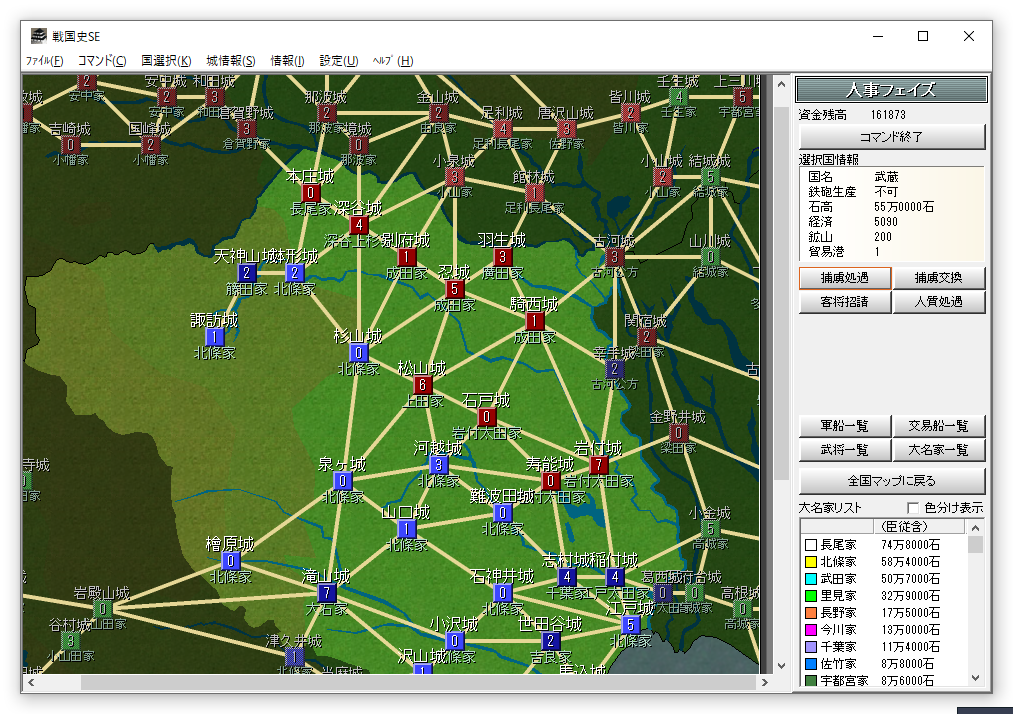This screenshot has height=714, width=1013.
Task: Click the 滝山城 castle marker
Action: 327,594
